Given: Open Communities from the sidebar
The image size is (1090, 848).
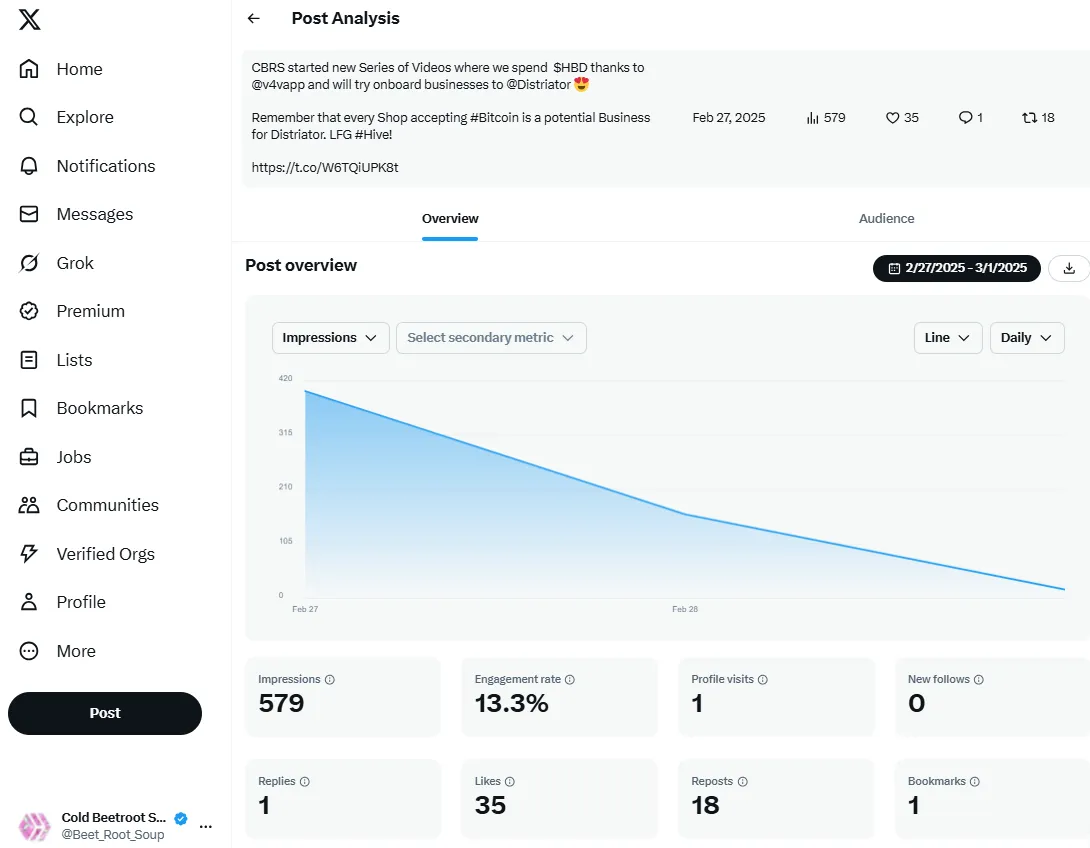Looking at the screenshot, I should coord(107,505).
